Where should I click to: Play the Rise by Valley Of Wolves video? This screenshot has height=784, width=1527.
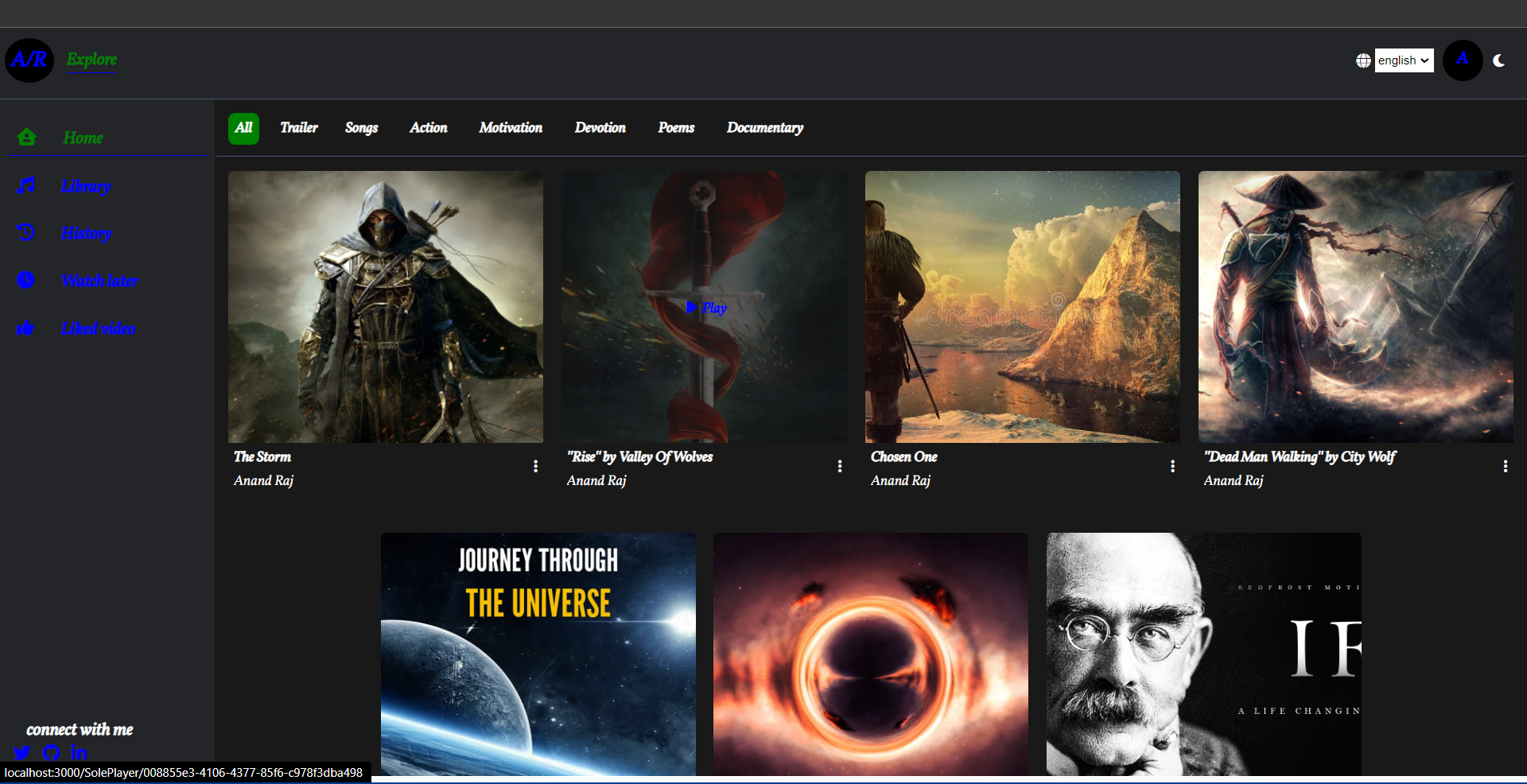706,308
